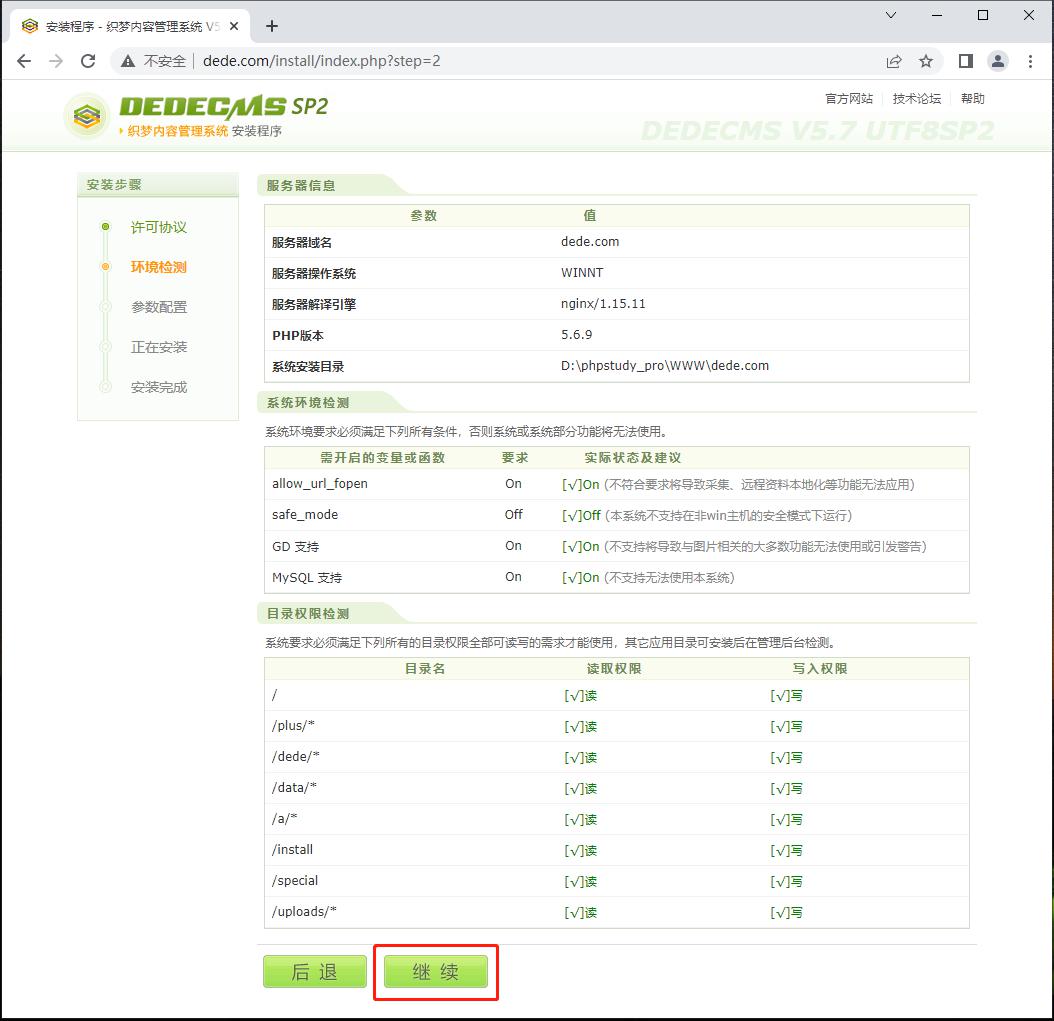
Task: Select the 安装程序 - 织梦内容管理系统 tab
Action: point(131,26)
